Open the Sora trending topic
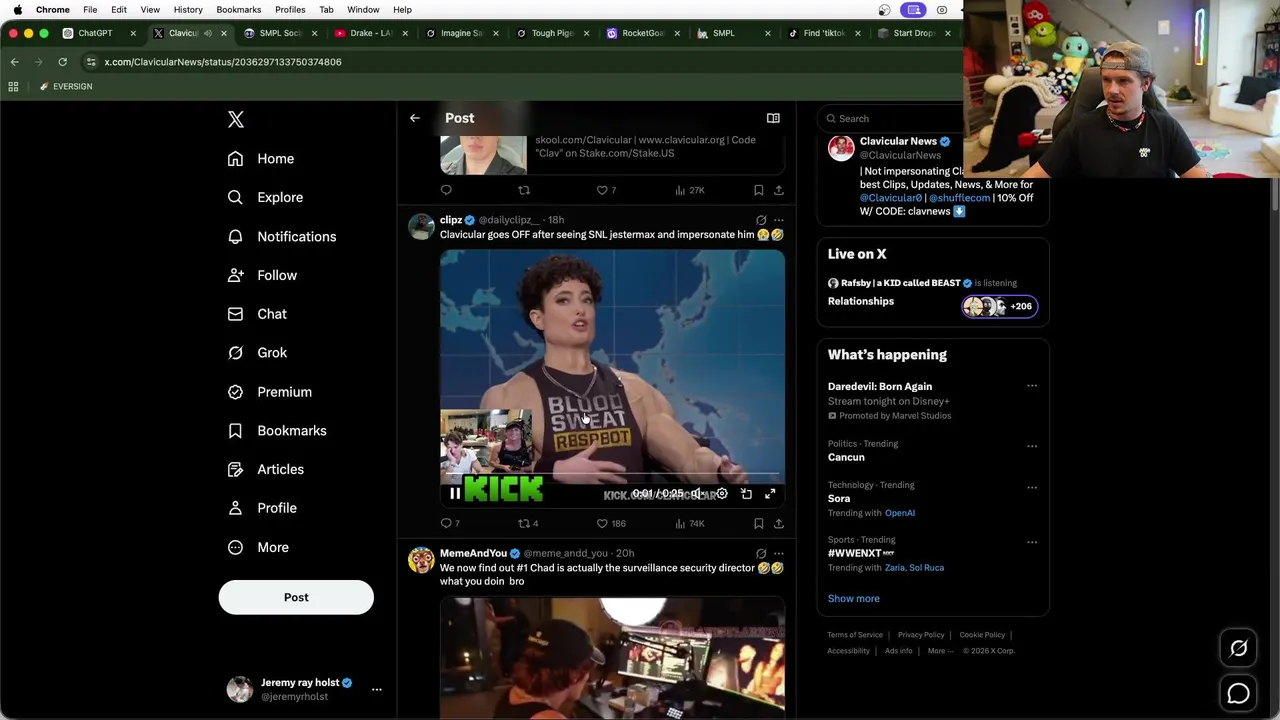The height and width of the screenshot is (720, 1280). [x=839, y=498]
